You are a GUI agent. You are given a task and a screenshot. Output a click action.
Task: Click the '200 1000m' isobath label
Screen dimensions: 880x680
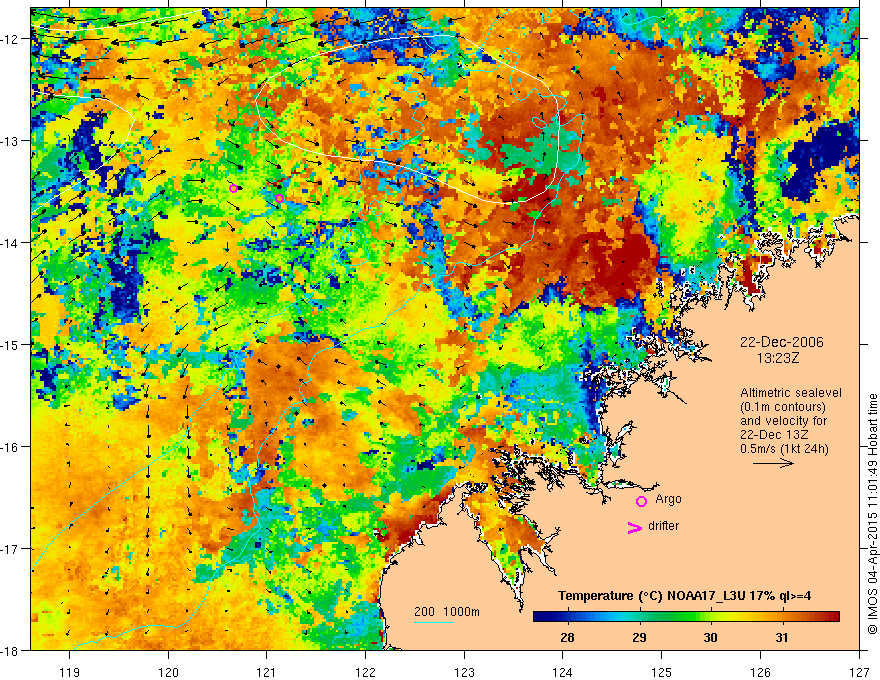pyautogui.click(x=447, y=612)
